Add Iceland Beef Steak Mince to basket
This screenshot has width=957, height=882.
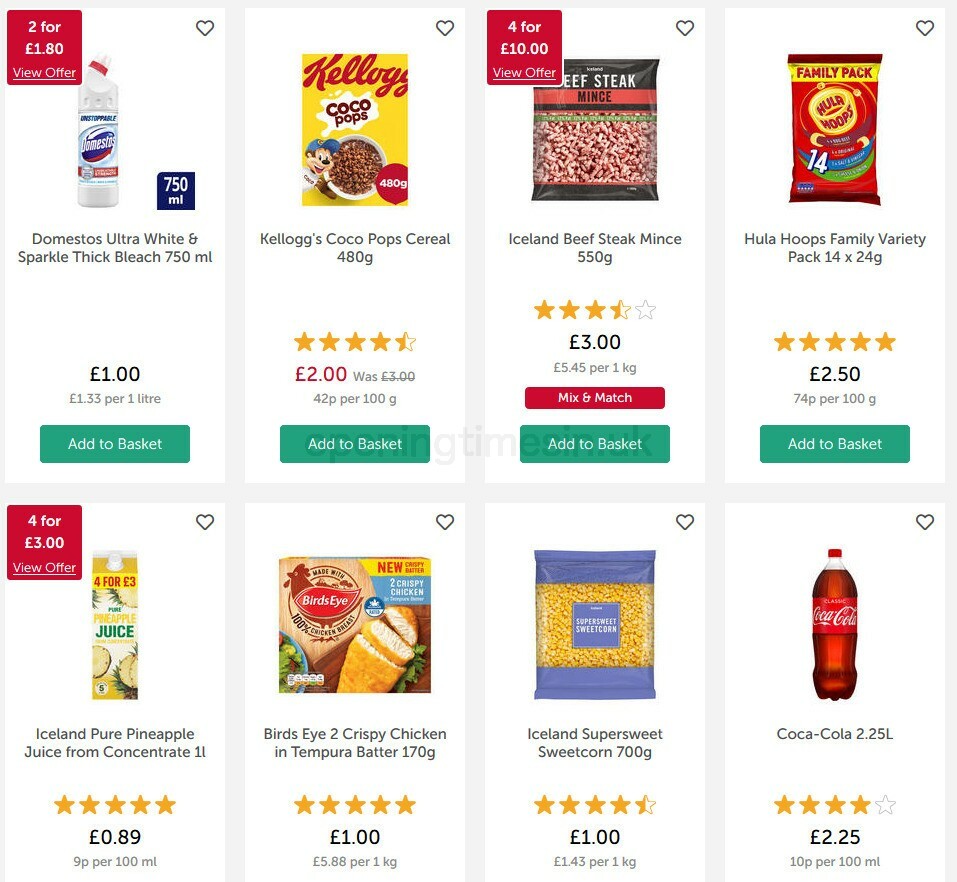point(595,443)
